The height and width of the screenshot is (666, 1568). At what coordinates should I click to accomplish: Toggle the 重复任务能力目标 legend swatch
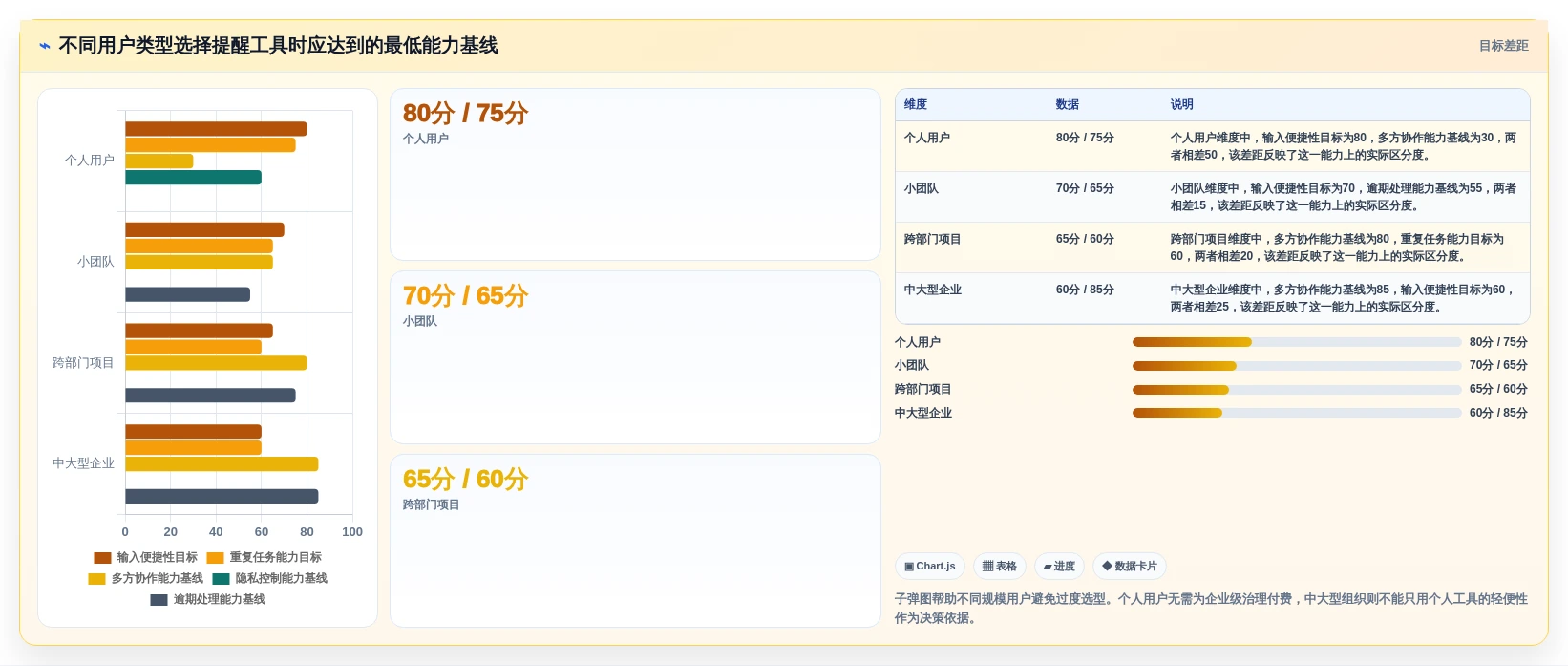(215, 557)
